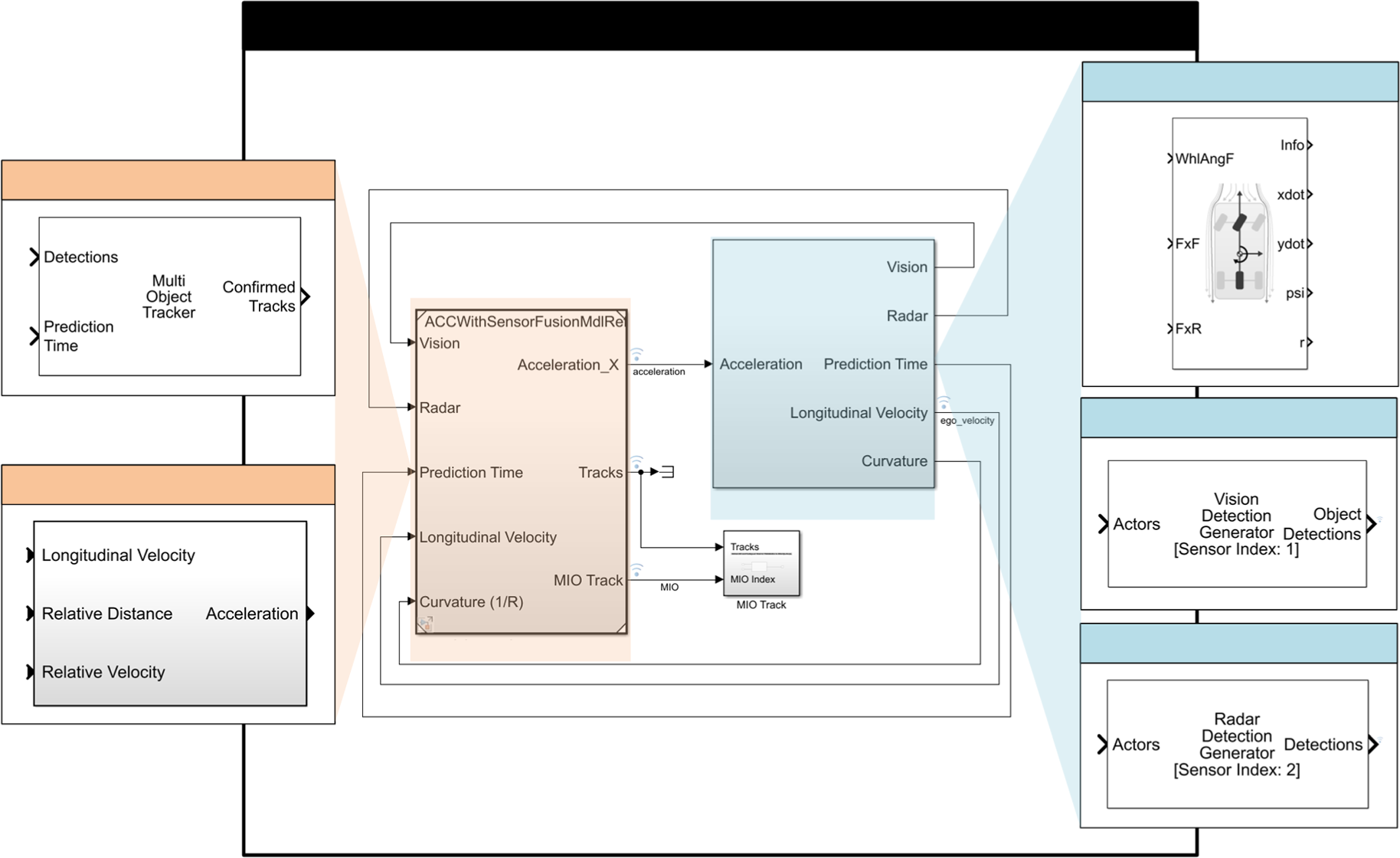Click the Confirmed Tracks output port arrow
Screen dimensions: 1400x858
(x=306, y=296)
